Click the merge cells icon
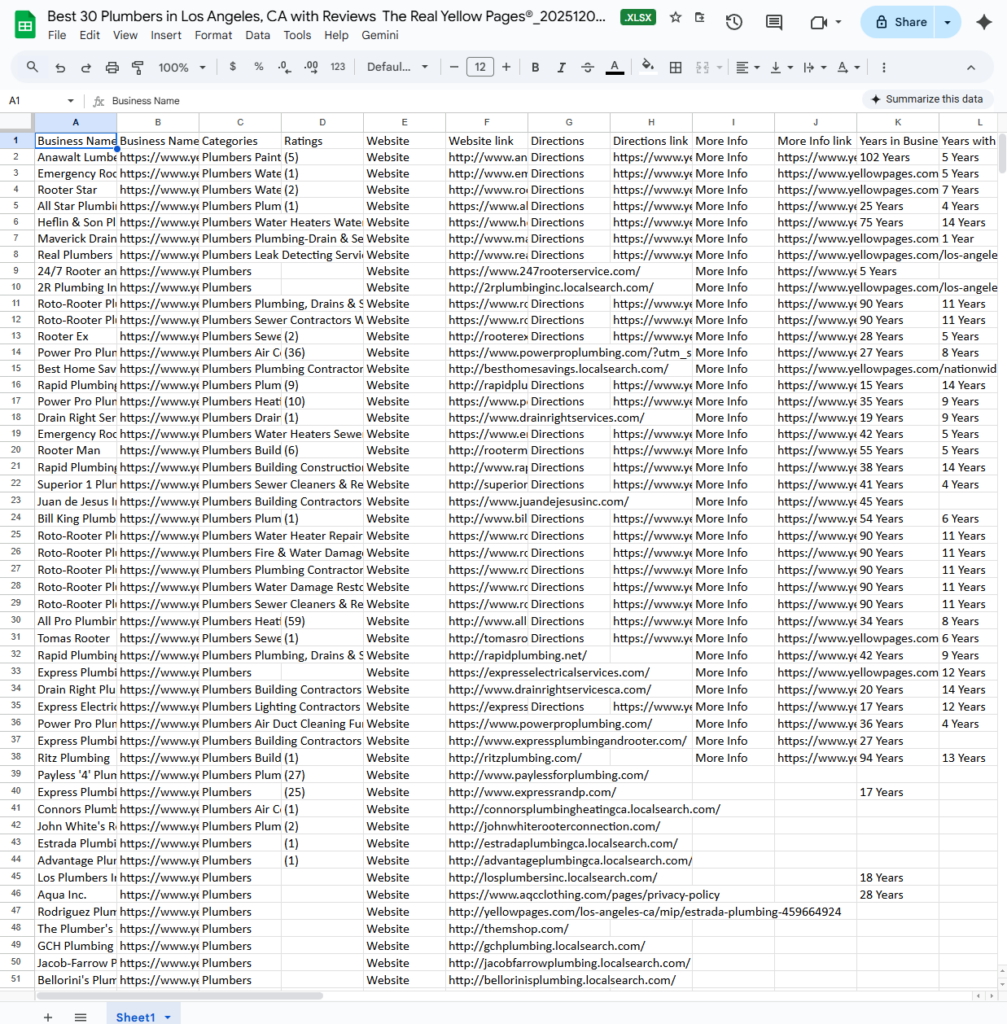 tap(701, 67)
